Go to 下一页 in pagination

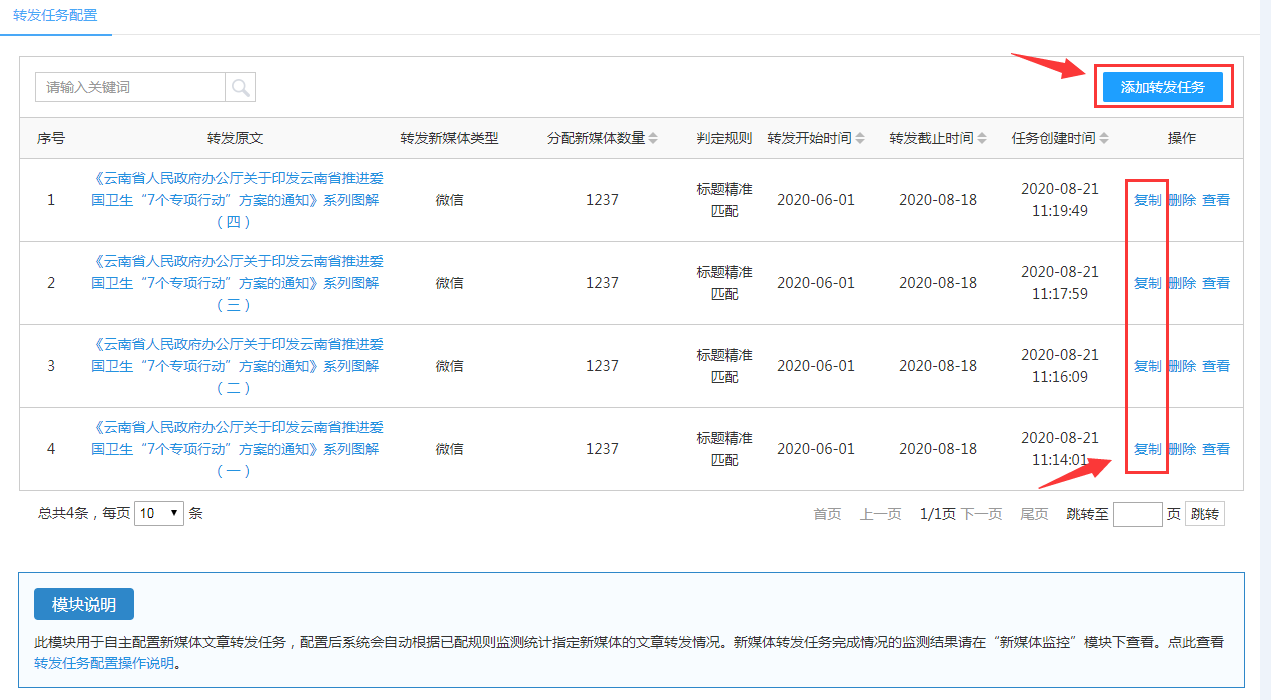[x=981, y=514]
